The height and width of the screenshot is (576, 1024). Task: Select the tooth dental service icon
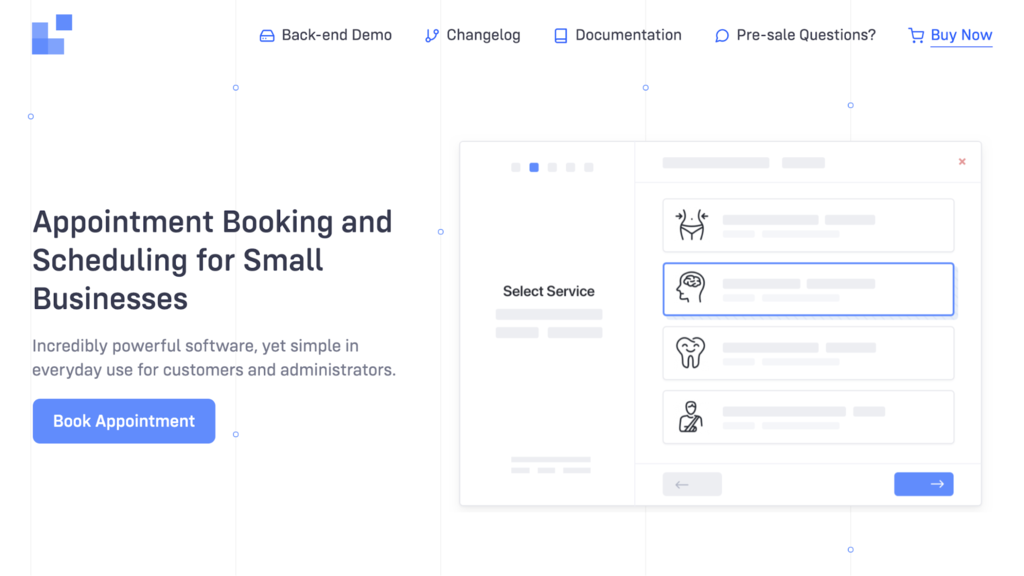pyautogui.click(x=691, y=353)
